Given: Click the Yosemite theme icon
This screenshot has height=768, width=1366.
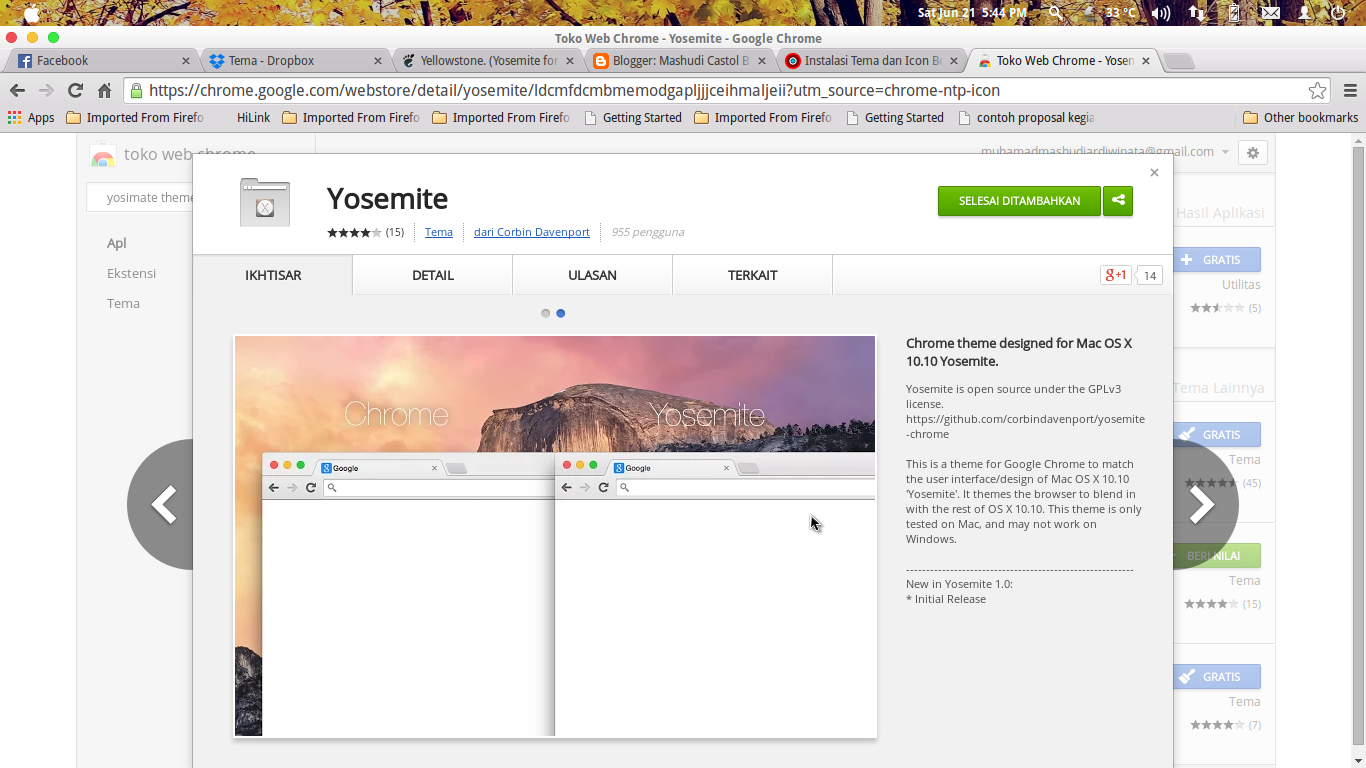Looking at the screenshot, I should coord(265,202).
